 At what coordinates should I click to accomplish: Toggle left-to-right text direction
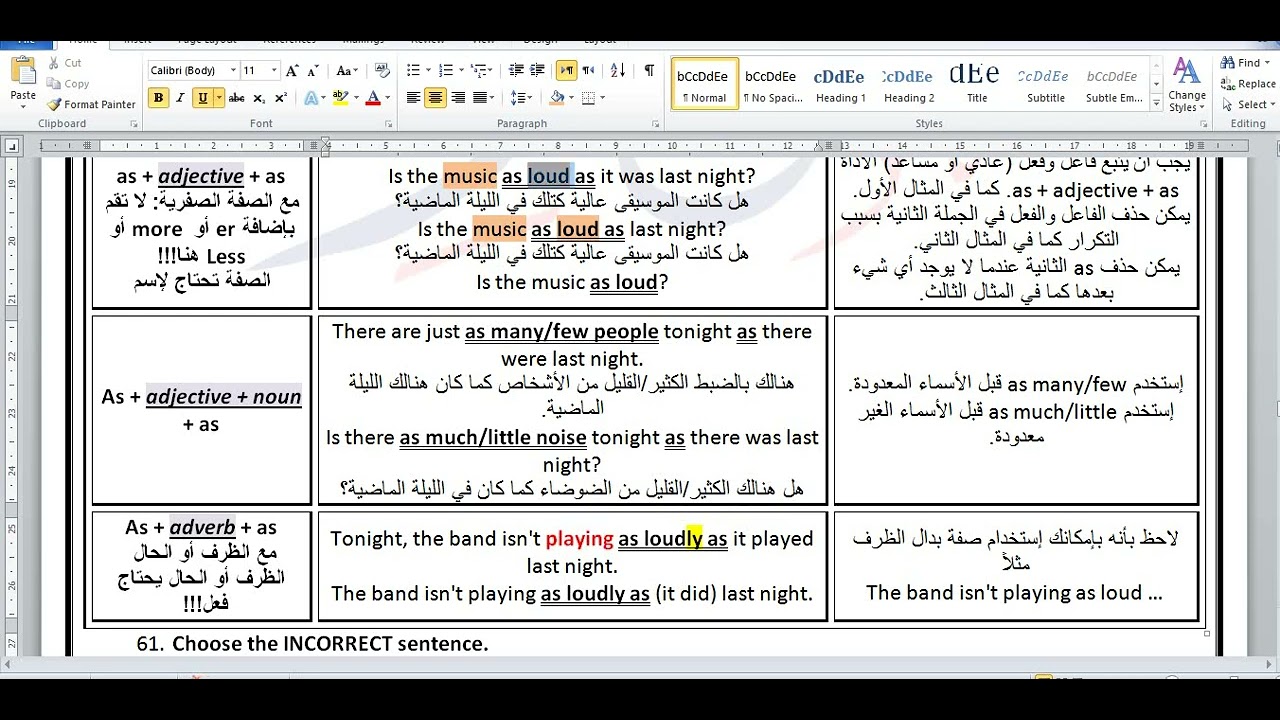[x=566, y=71]
